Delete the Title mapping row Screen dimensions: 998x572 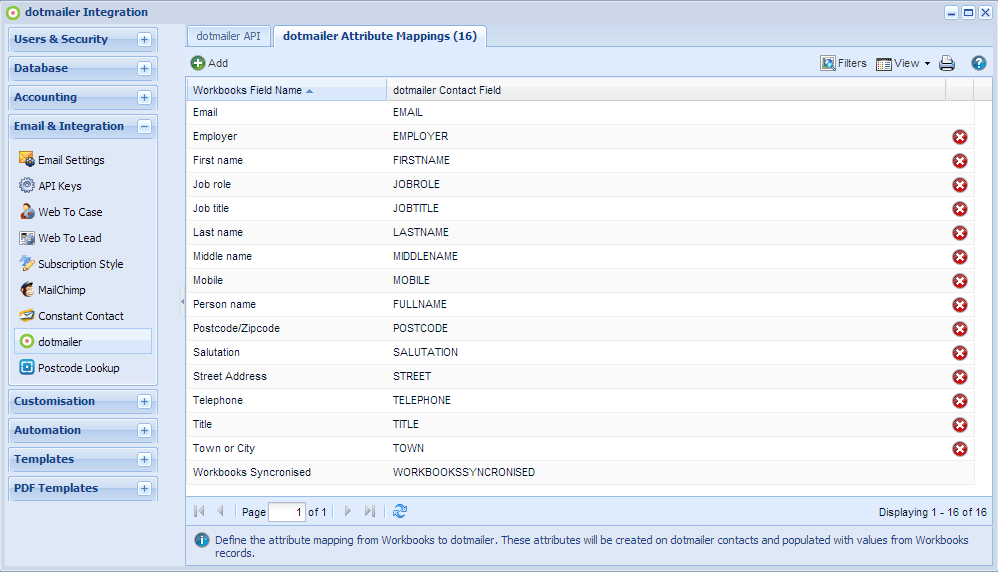[x=960, y=425]
